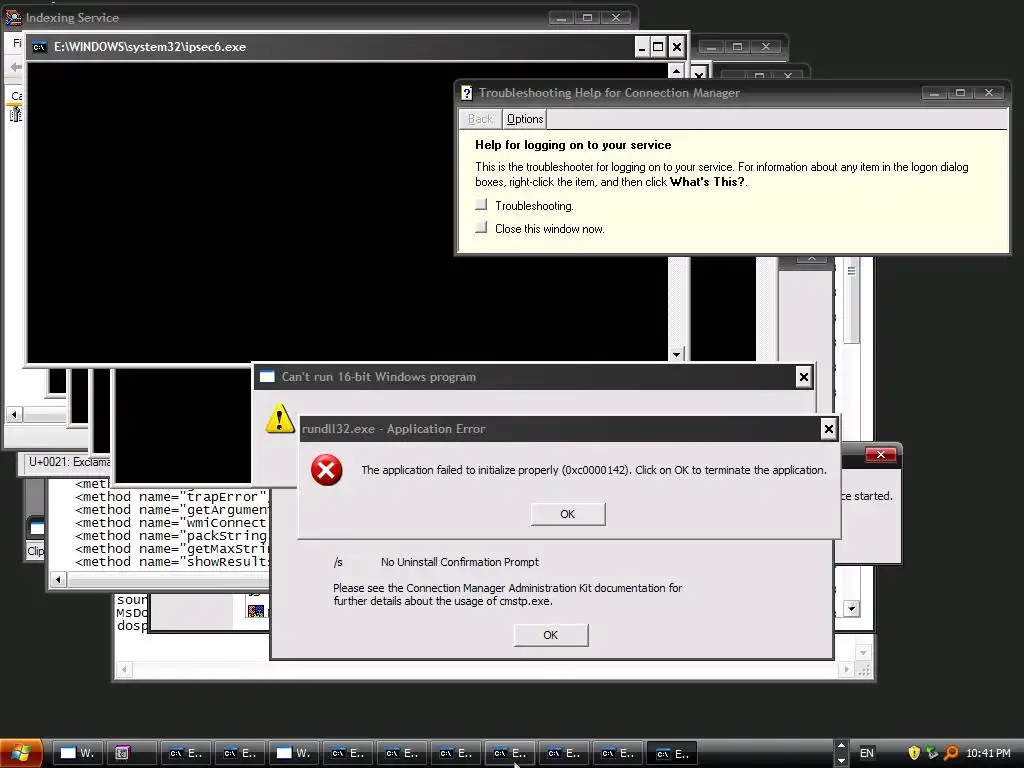Click the packString method line
Viewport: 1024px width, 768px height.
[171, 536]
